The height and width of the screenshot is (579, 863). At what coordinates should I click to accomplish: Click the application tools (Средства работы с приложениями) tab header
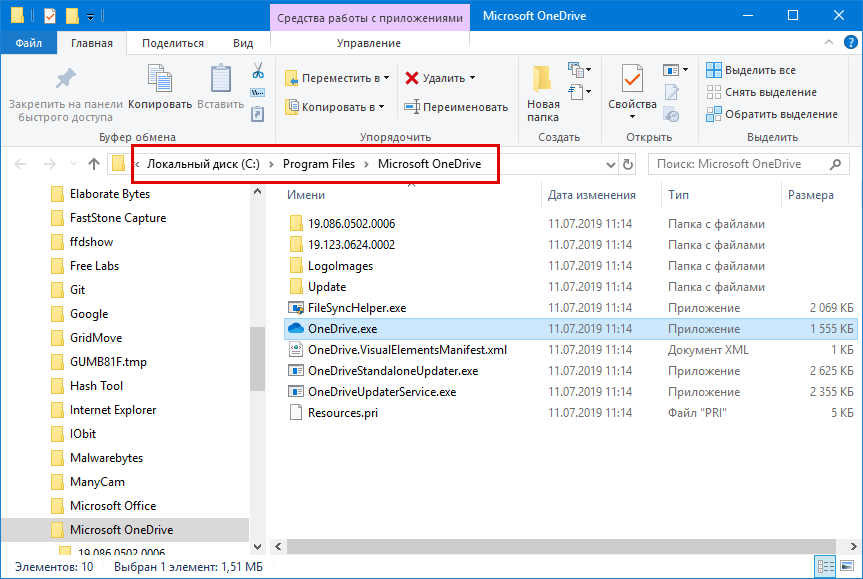click(370, 18)
